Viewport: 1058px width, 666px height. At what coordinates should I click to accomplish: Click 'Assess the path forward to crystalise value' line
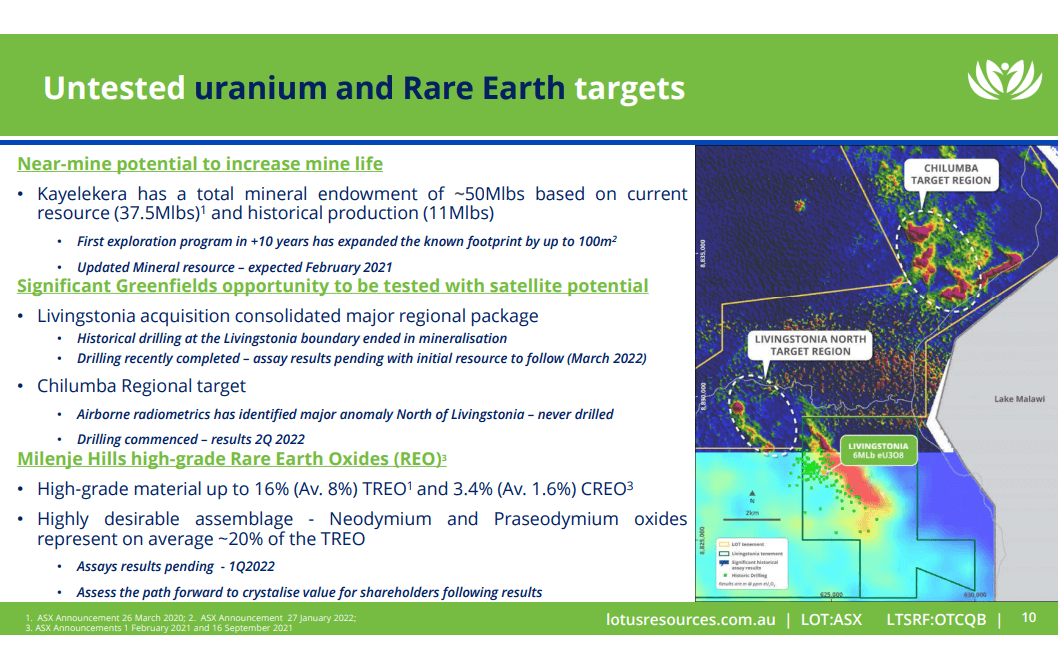309,592
